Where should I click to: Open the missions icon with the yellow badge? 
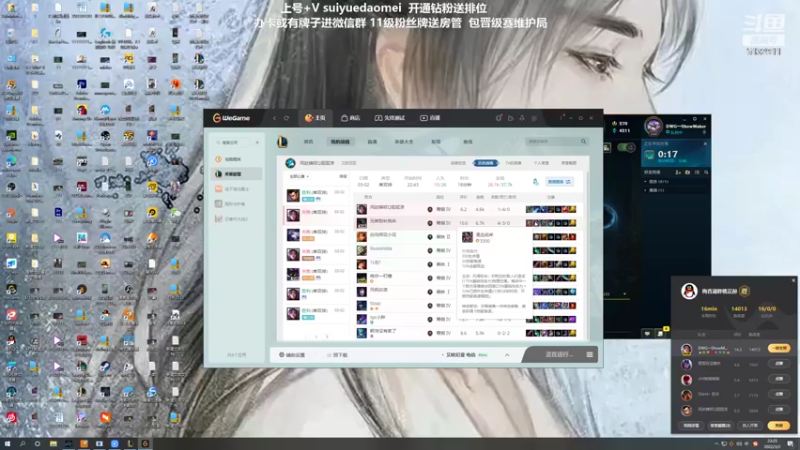661,332
